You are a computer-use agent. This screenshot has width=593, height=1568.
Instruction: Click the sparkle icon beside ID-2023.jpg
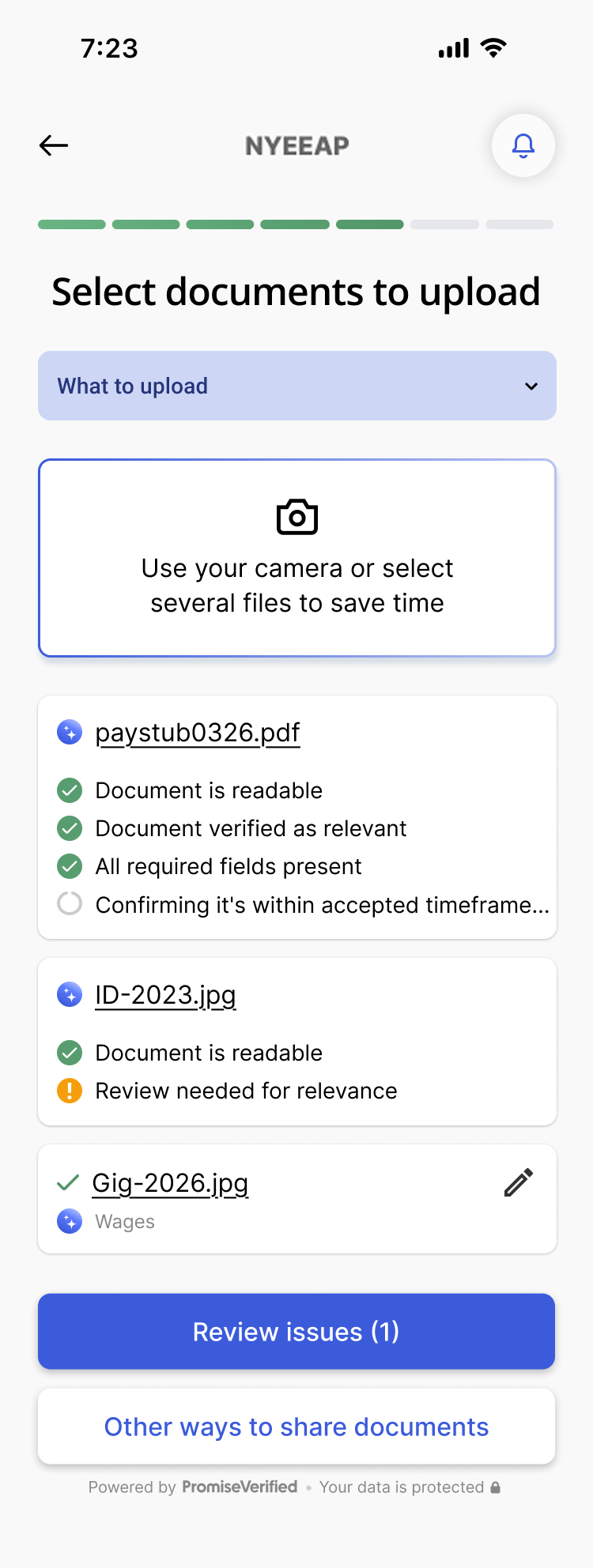[x=70, y=995]
